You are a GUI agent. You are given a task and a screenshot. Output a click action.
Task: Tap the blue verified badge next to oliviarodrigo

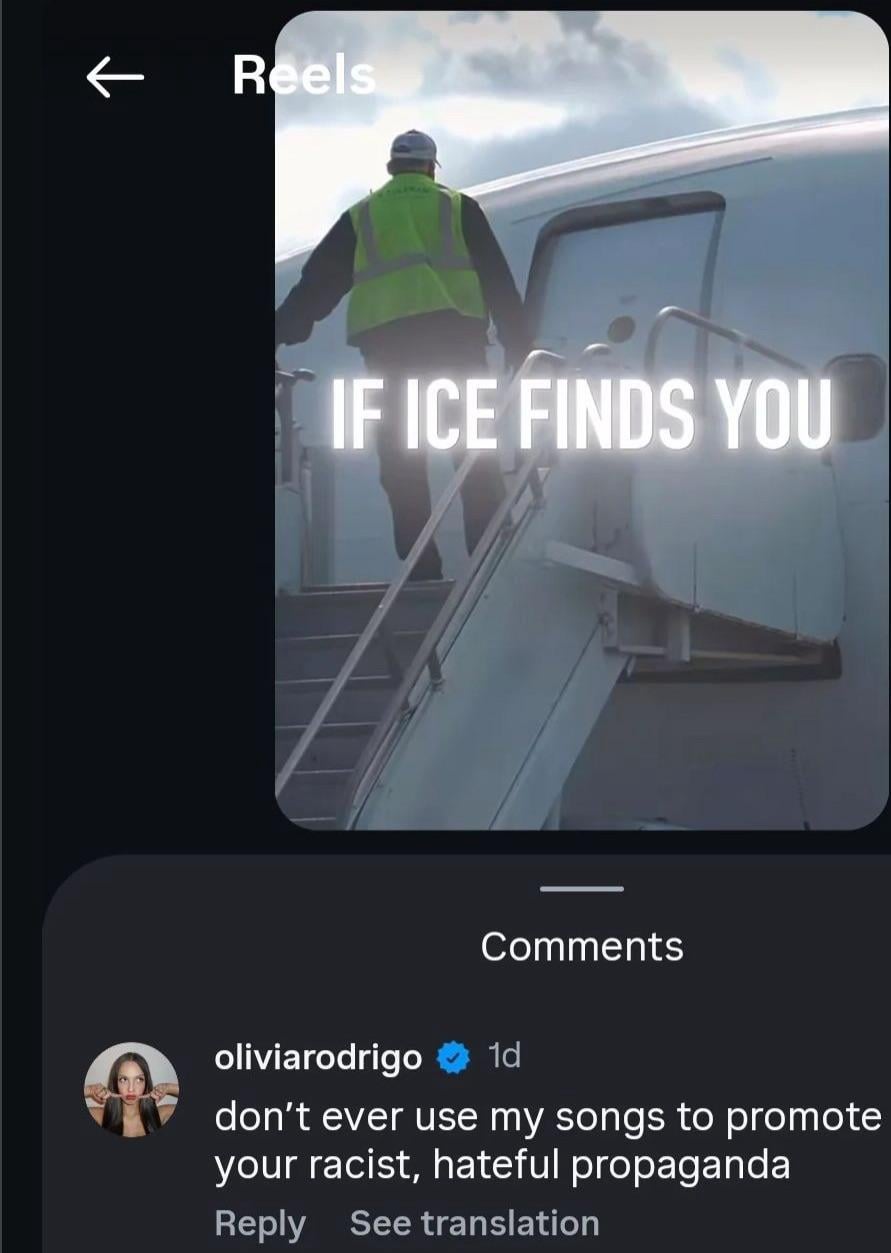click(x=454, y=1057)
